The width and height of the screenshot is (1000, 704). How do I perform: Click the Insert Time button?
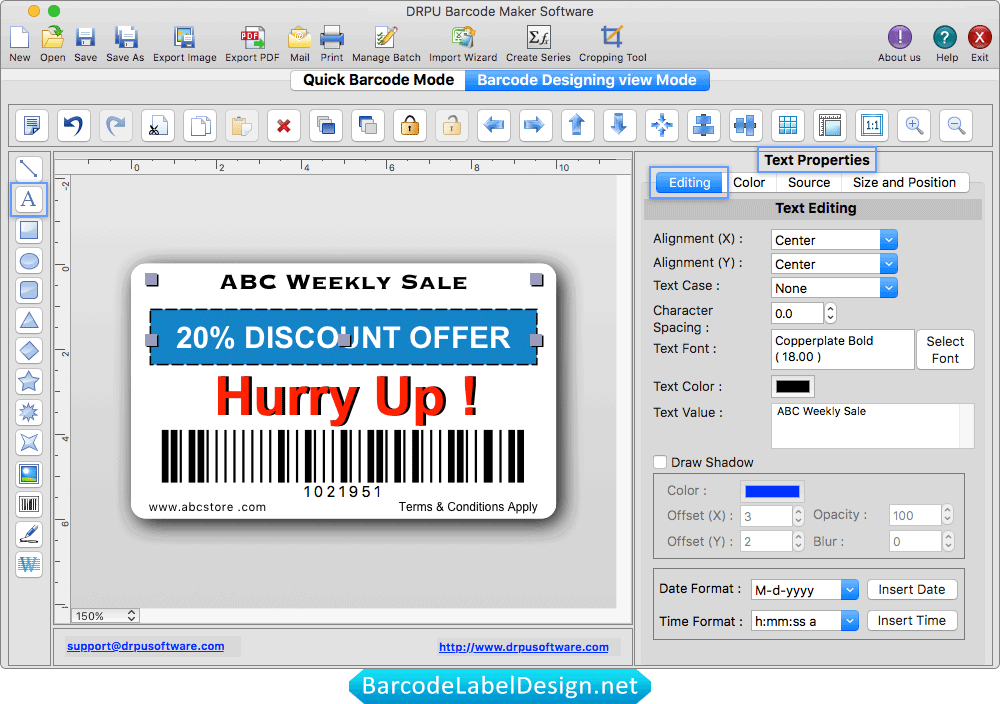click(x=912, y=620)
